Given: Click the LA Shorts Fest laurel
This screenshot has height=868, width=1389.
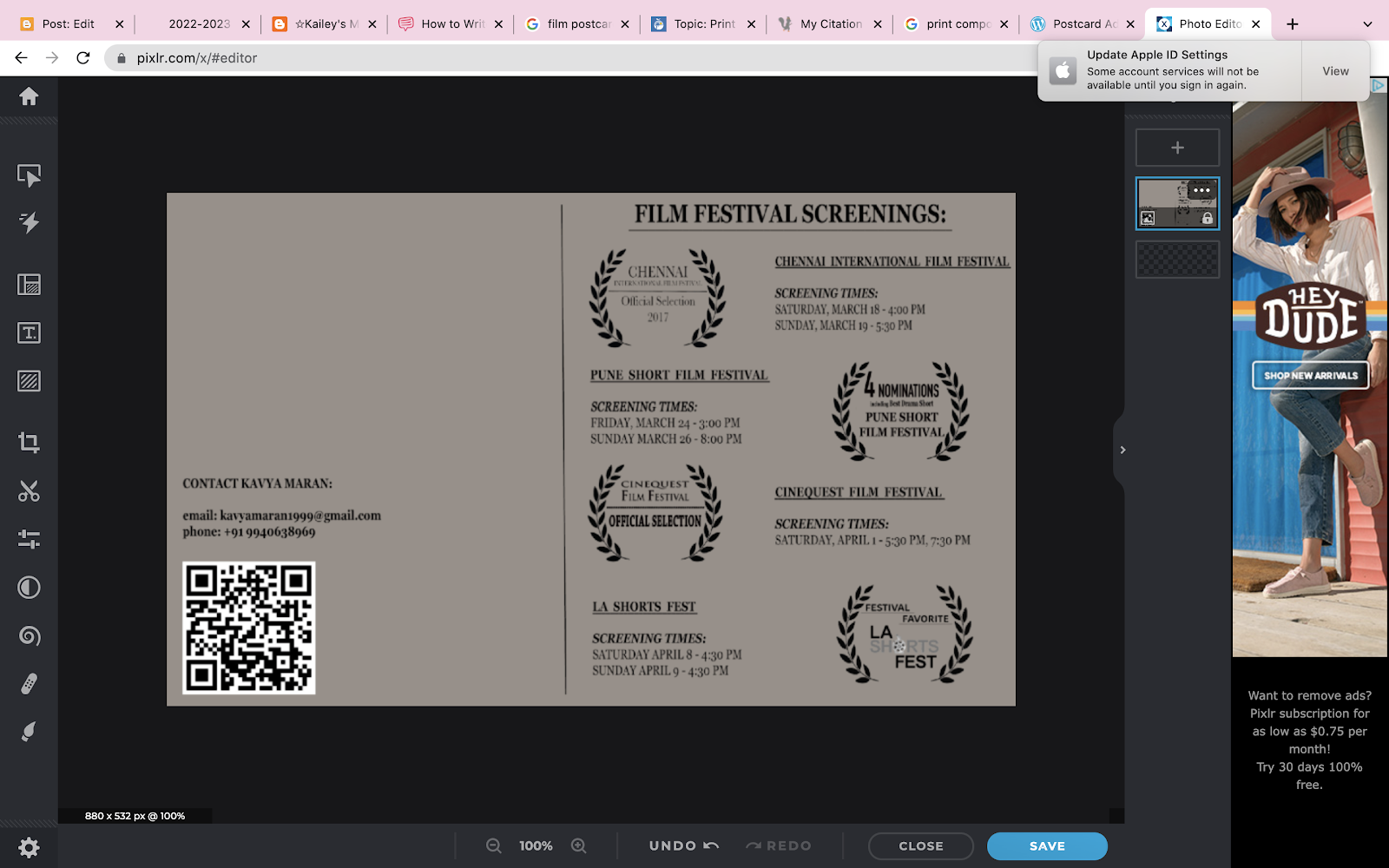Looking at the screenshot, I should [x=905, y=635].
